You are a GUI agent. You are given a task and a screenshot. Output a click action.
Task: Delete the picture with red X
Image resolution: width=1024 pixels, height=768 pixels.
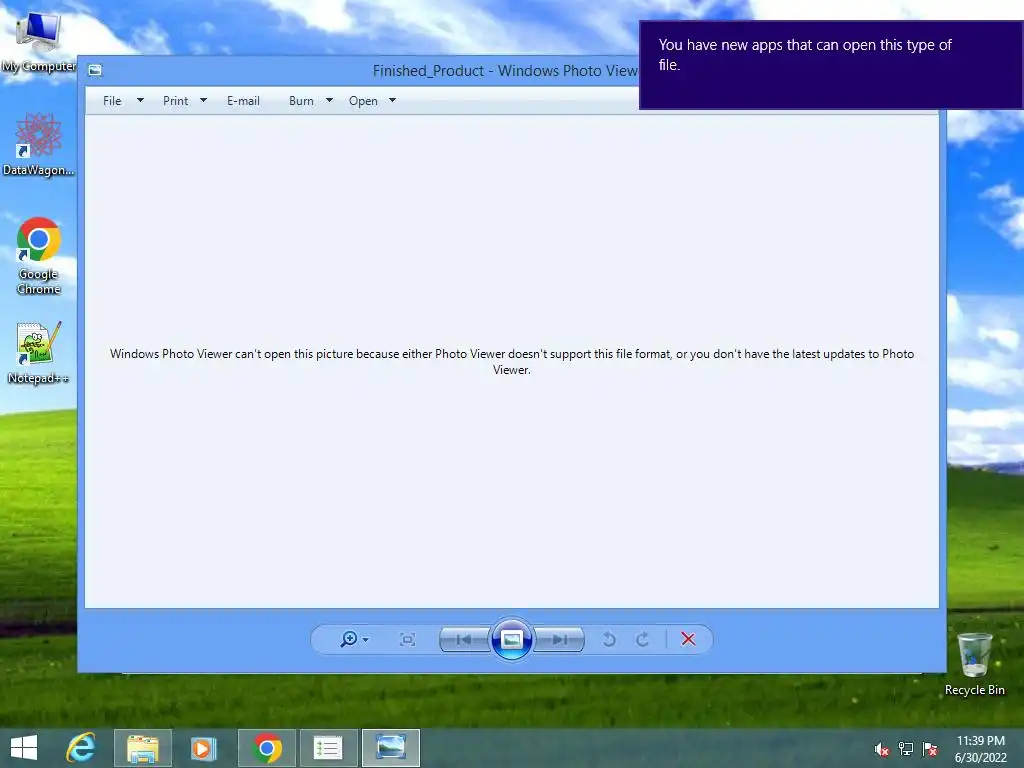click(688, 639)
